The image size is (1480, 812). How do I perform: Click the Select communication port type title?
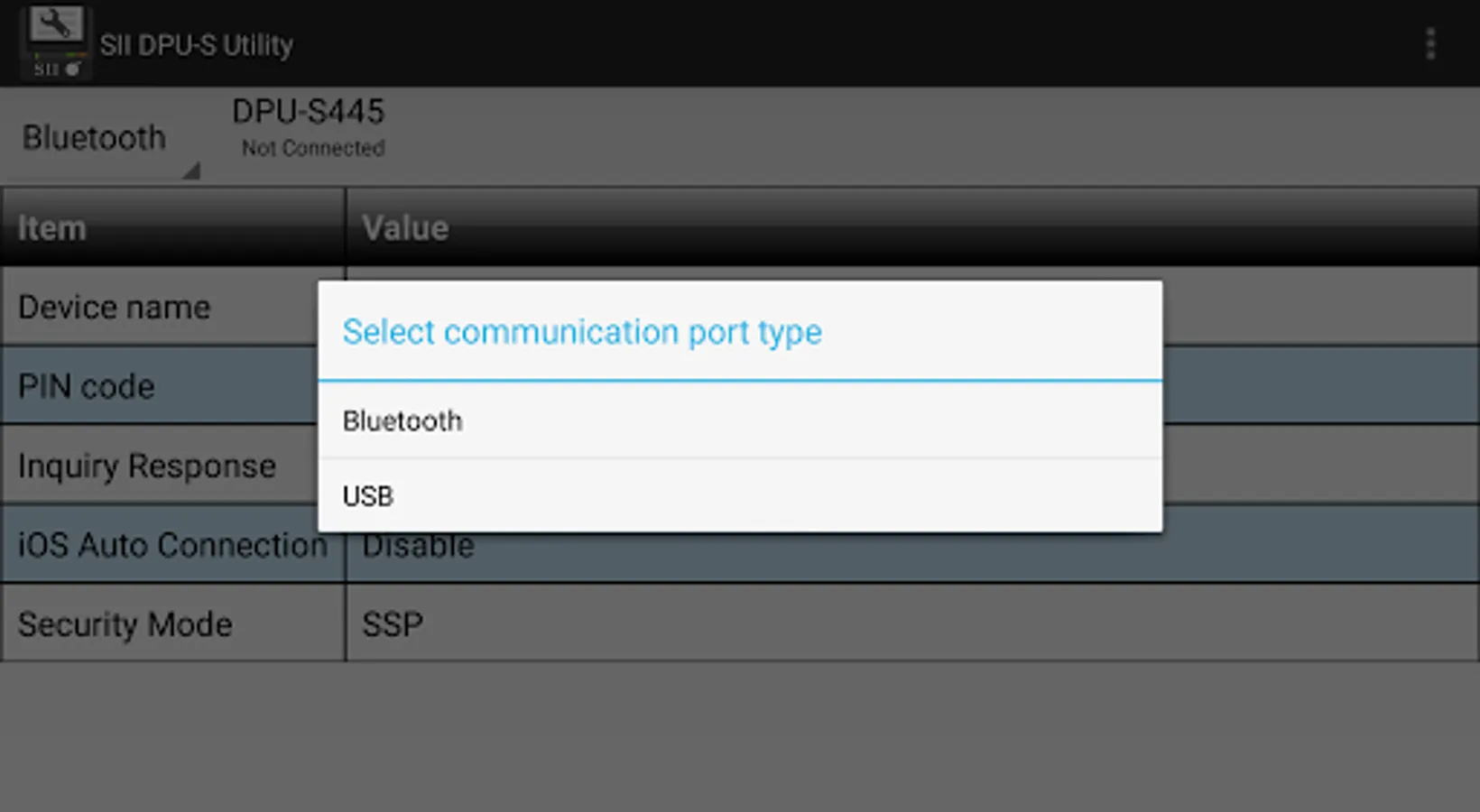[582, 332]
